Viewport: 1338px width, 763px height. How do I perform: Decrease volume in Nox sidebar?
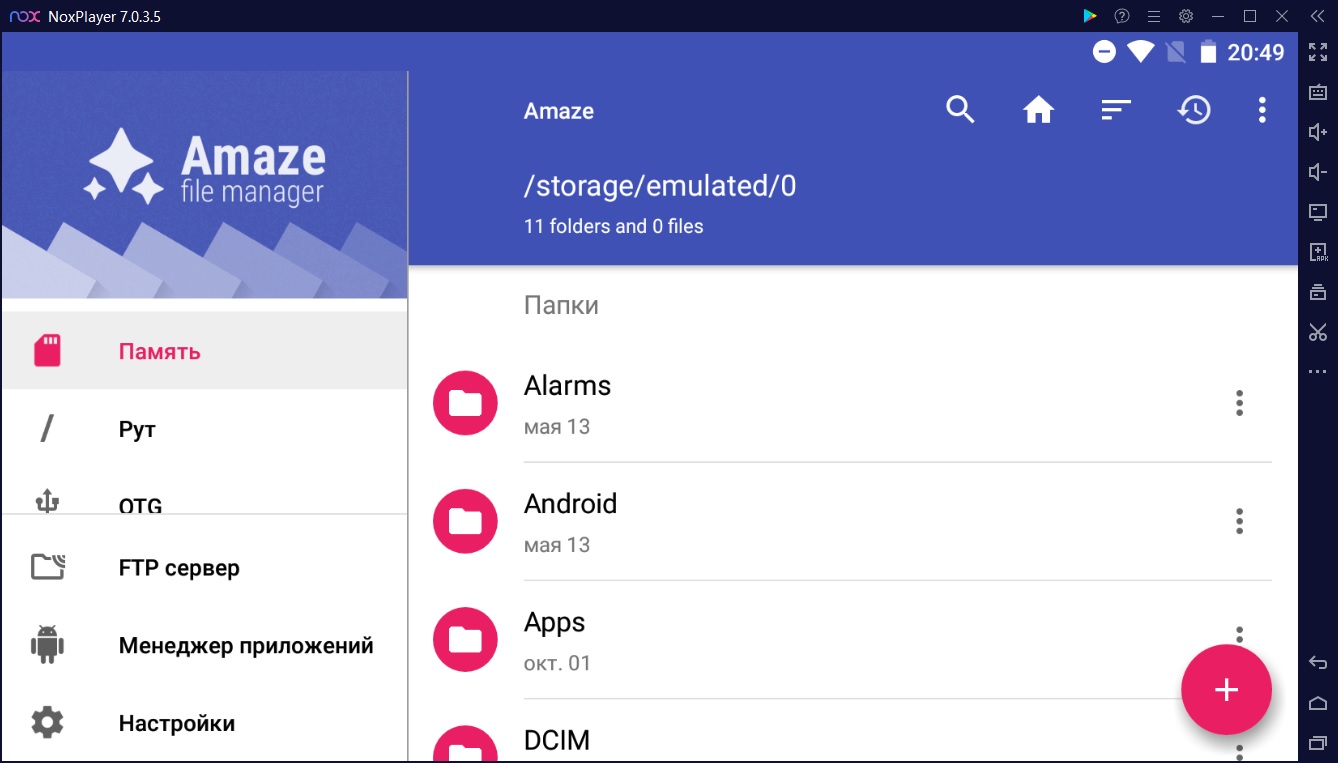pyautogui.click(x=1318, y=172)
